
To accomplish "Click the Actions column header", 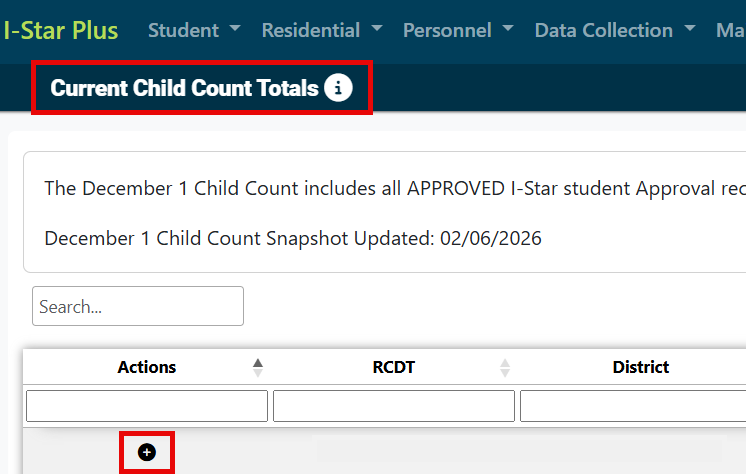I will click(x=147, y=367).
